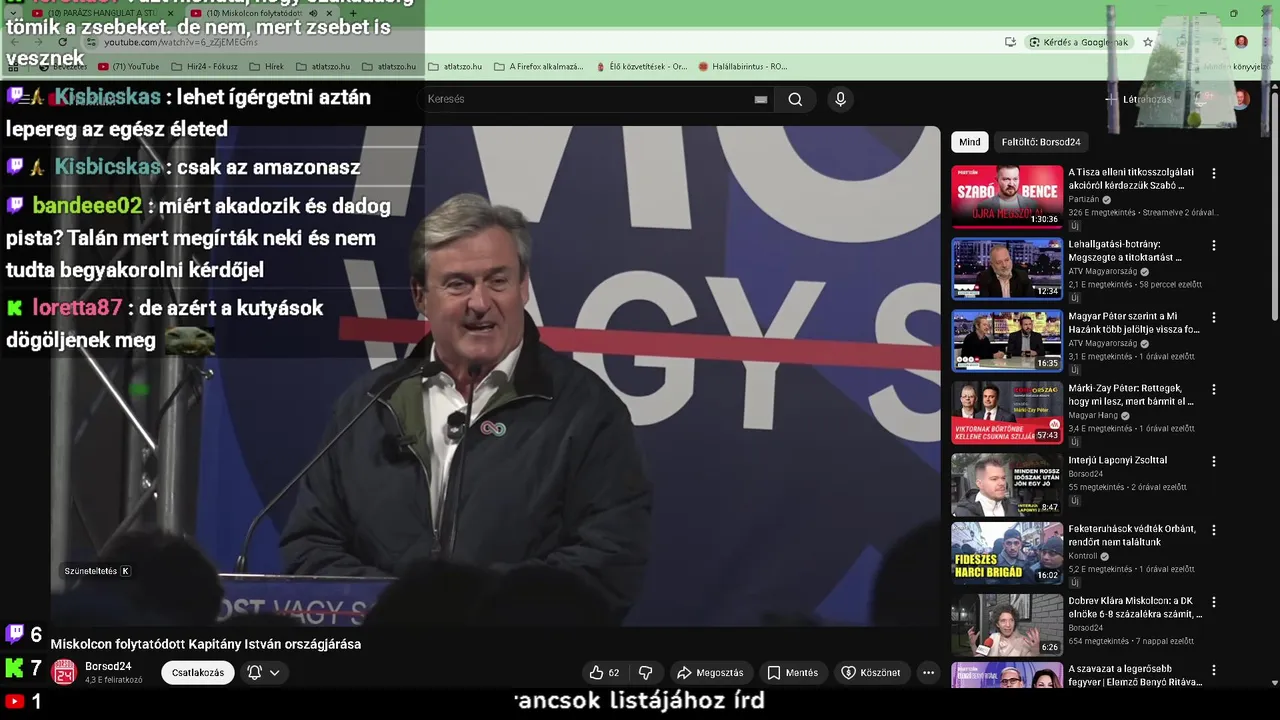1280x720 pixels.
Task: Start voice search with the microphone icon
Action: pyautogui.click(x=840, y=99)
